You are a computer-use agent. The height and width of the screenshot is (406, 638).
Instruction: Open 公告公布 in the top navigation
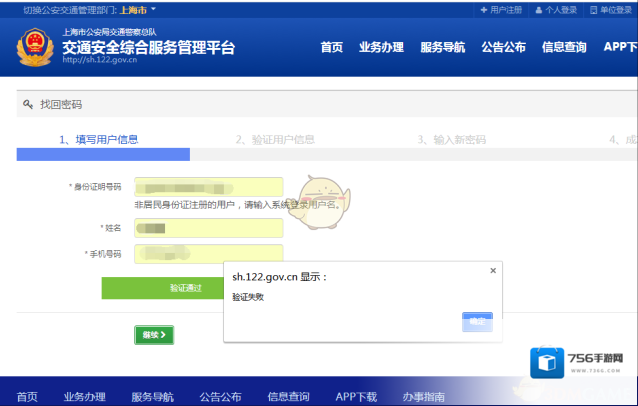point(504,47)
